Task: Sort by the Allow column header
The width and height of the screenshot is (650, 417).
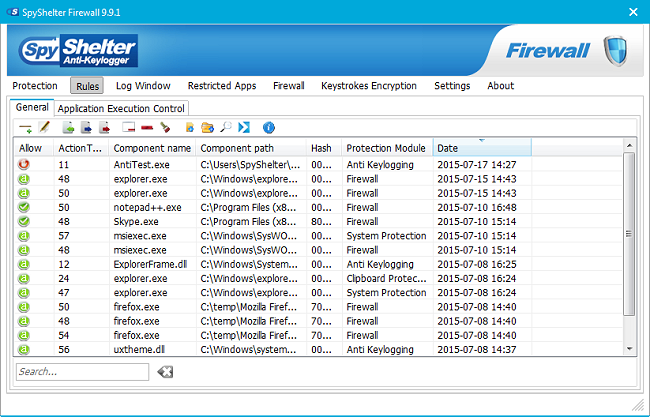Action: (33, 148)
